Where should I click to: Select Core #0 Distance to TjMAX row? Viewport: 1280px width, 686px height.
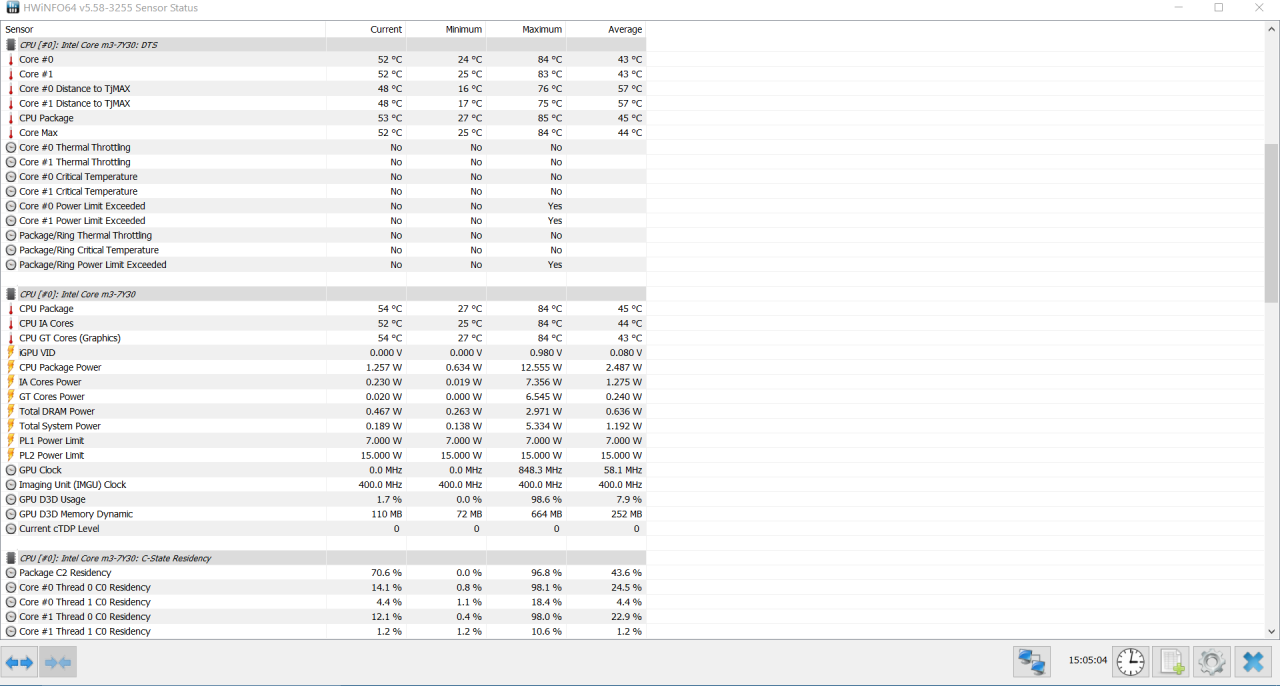click(323, 89)
